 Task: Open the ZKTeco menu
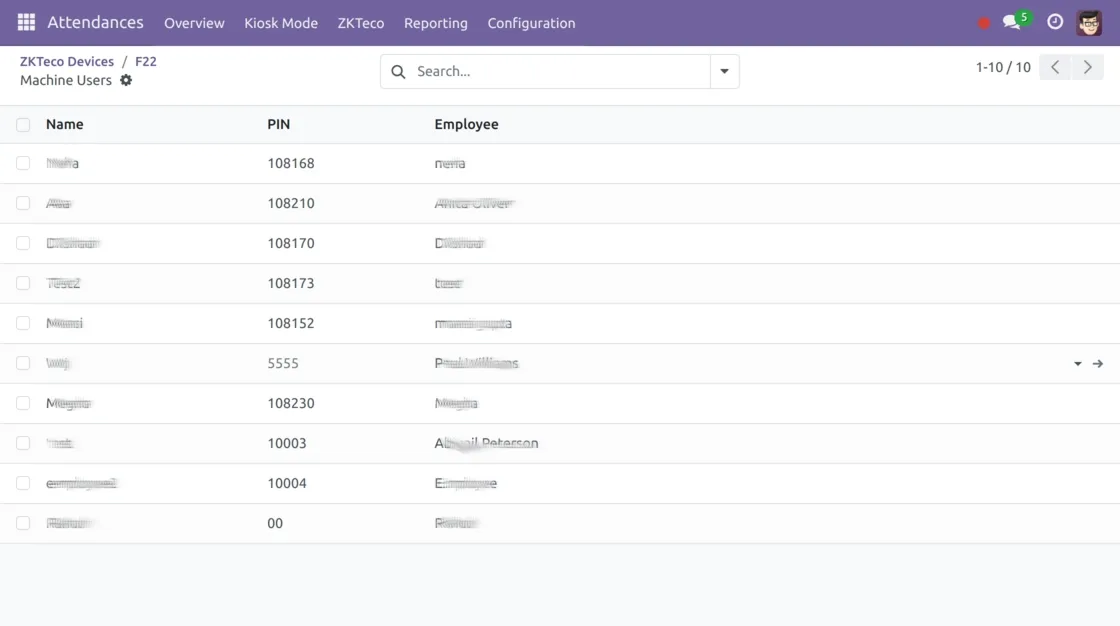361,23
